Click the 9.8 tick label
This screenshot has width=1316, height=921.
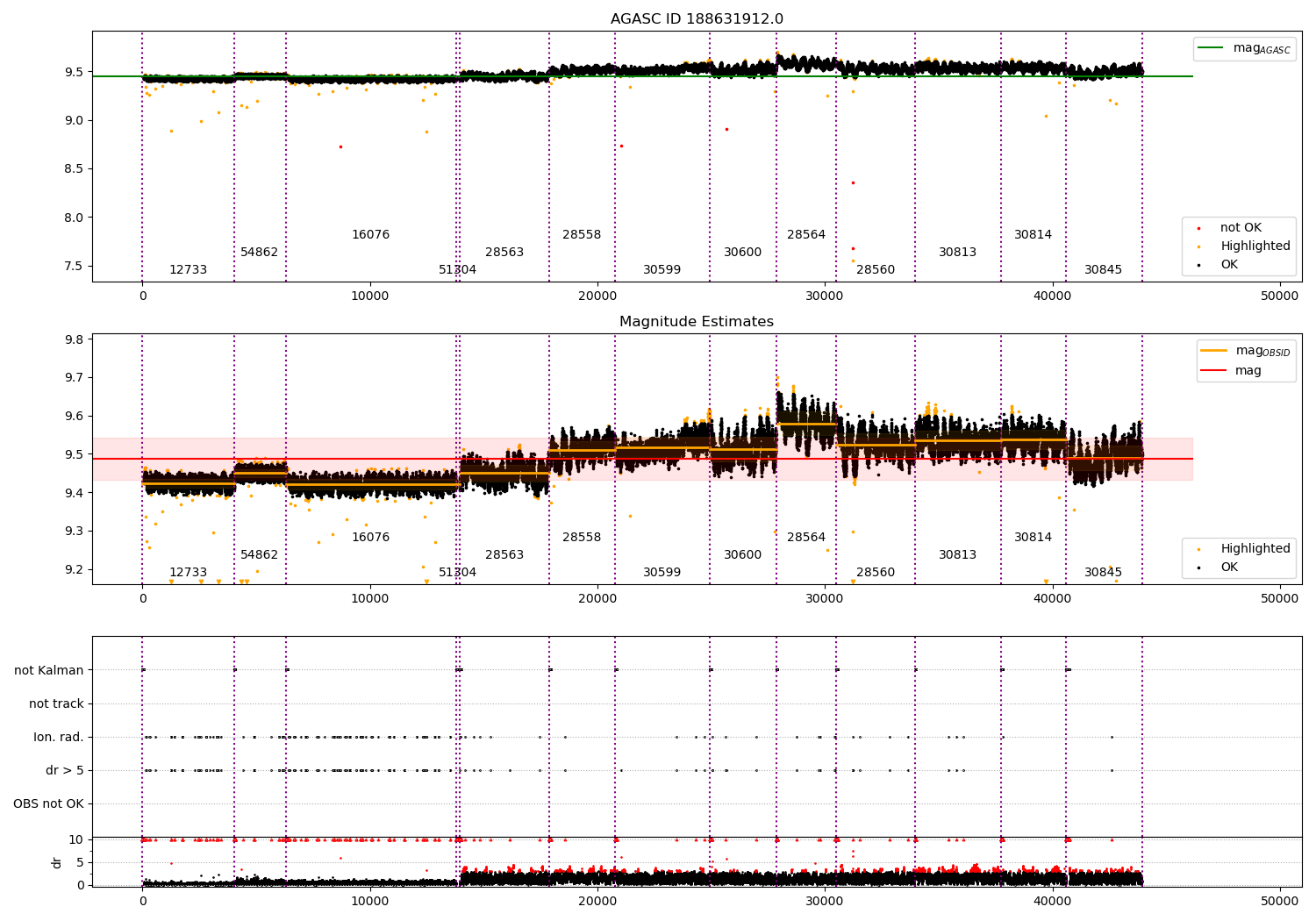pos(74,339)
